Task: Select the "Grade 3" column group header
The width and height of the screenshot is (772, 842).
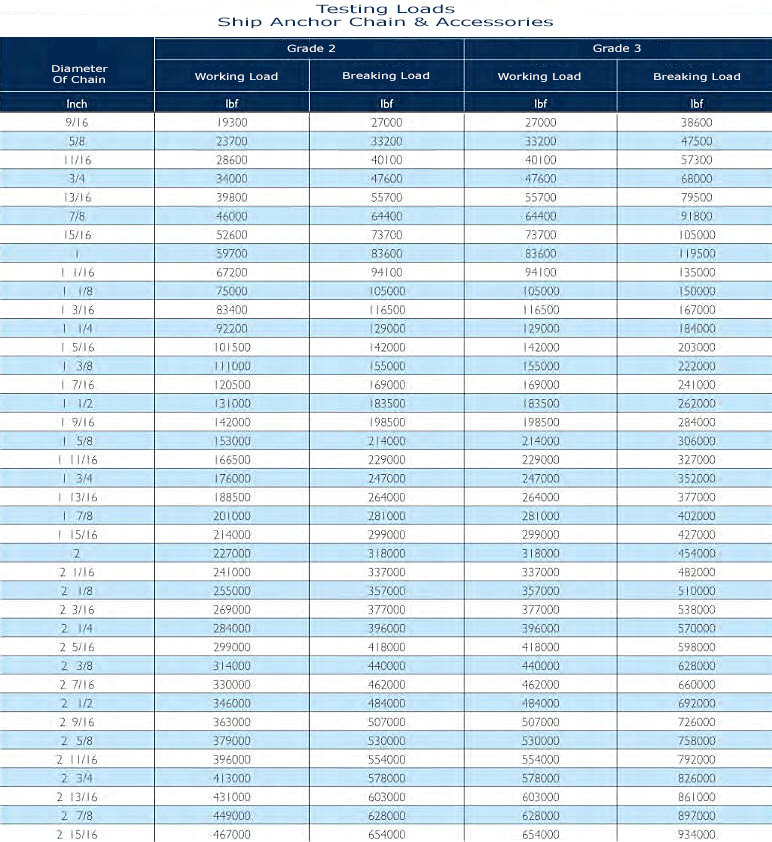Action: 617,48
